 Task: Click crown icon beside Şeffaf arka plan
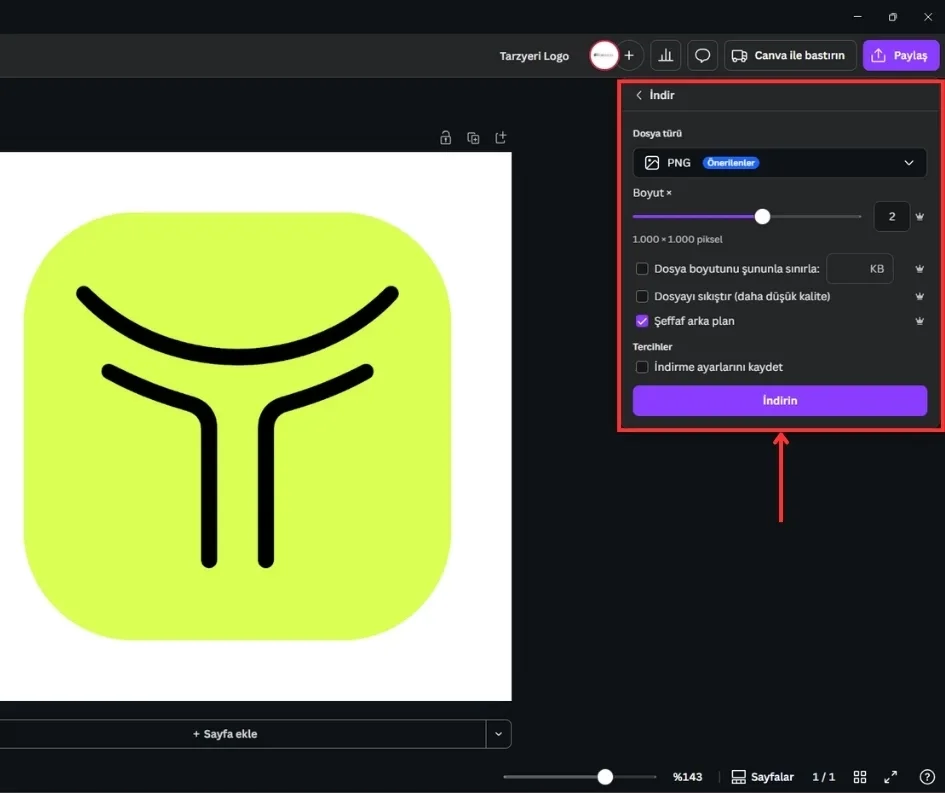920,321
